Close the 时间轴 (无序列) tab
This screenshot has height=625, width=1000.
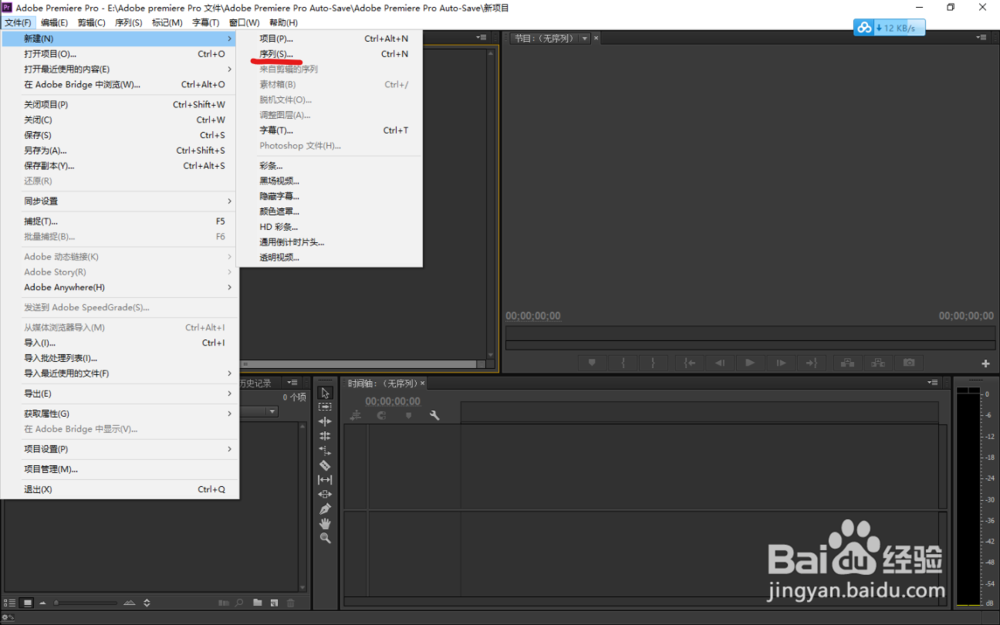coord(422,383)
